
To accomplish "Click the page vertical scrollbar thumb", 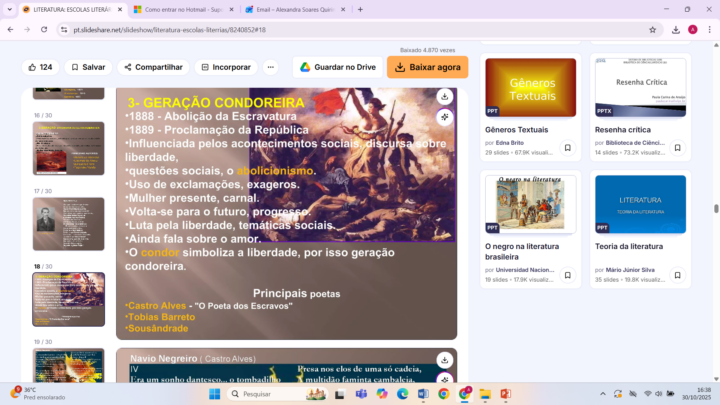I will 715,208.
